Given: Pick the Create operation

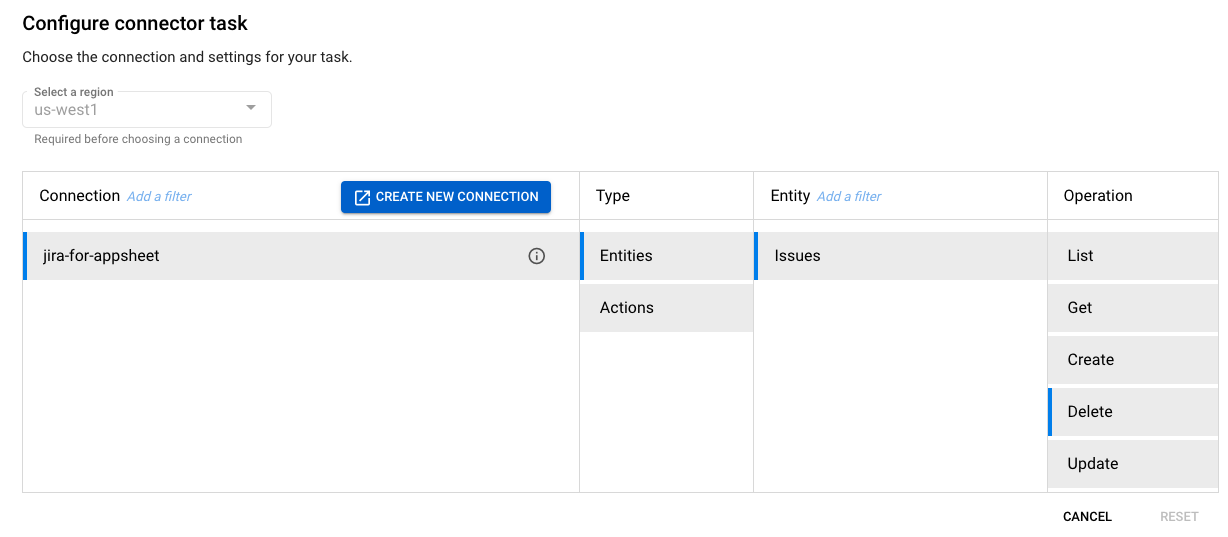Looking at the screenshot, I should coord(1091,360).
